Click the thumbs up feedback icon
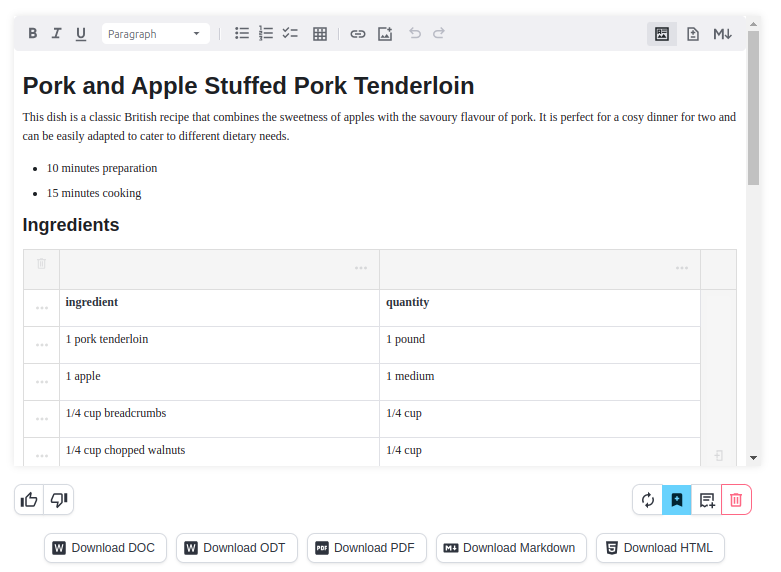 click(30, 500)
